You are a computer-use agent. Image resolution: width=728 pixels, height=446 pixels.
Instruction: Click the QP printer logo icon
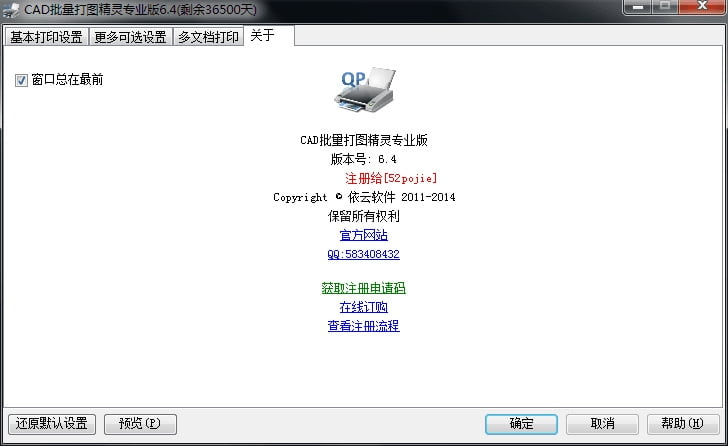point(364,90)
